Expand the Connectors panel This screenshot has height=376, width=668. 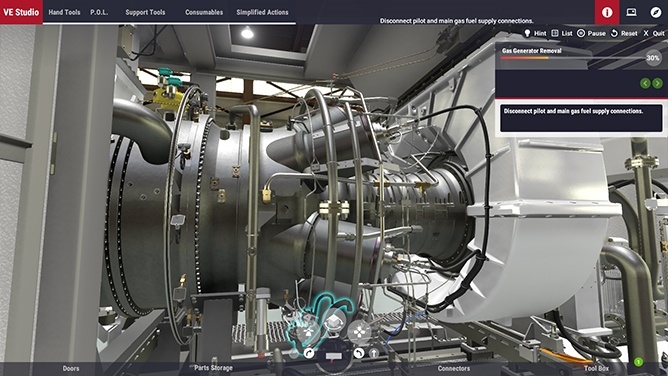pos(454,368)
